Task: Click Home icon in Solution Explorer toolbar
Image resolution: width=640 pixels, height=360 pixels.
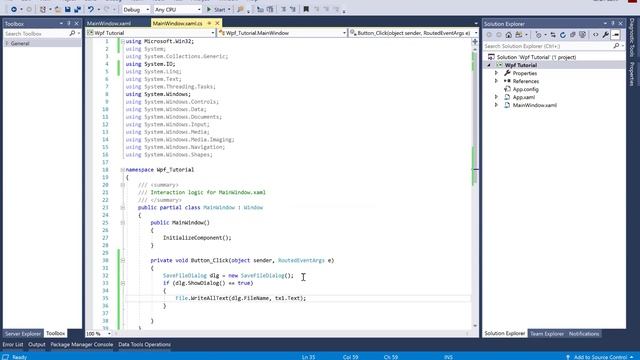Action: (x=509, y=35)
